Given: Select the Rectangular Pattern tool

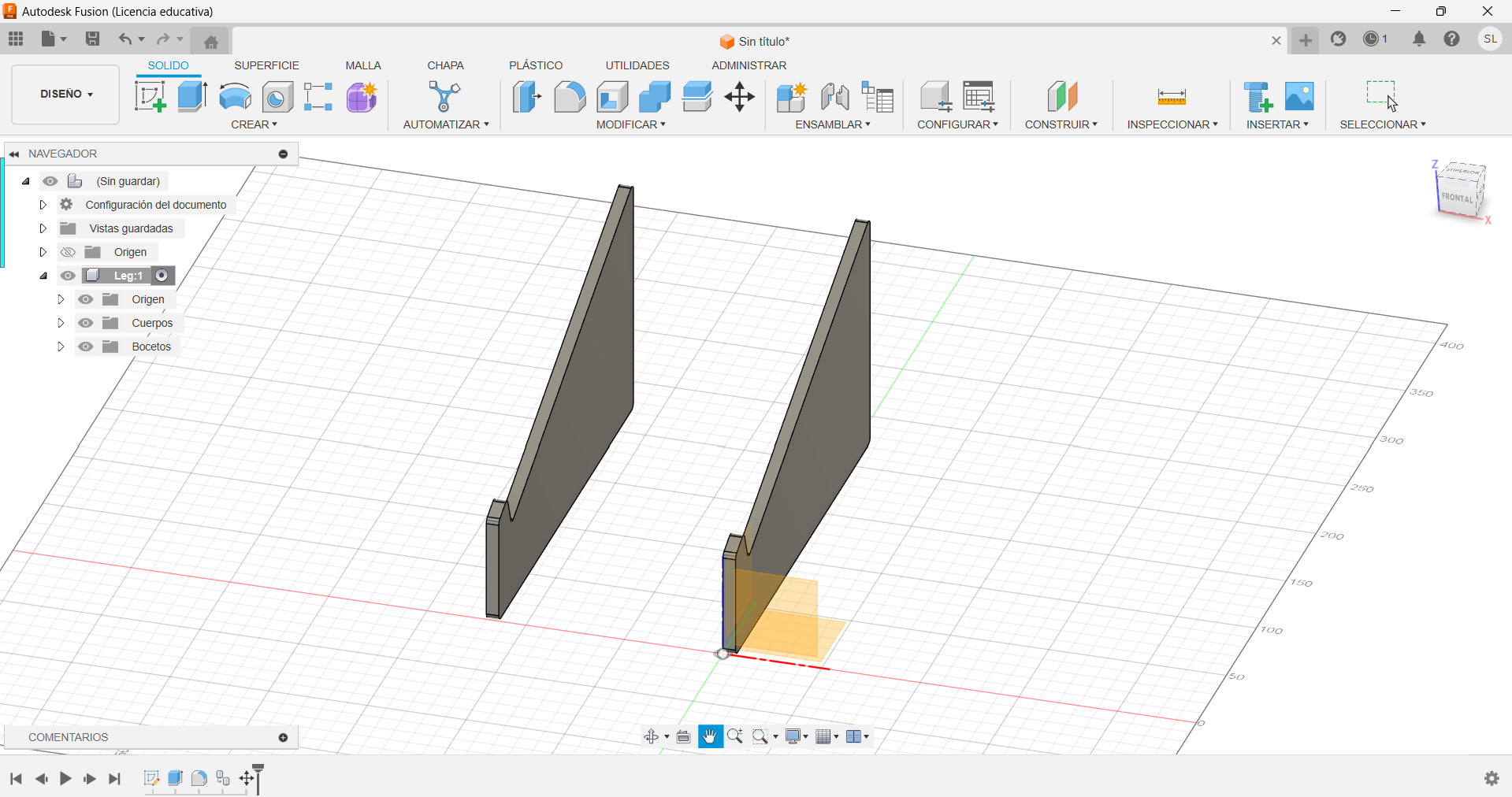Looking at the screenshot, I should (x=318, y=97).
